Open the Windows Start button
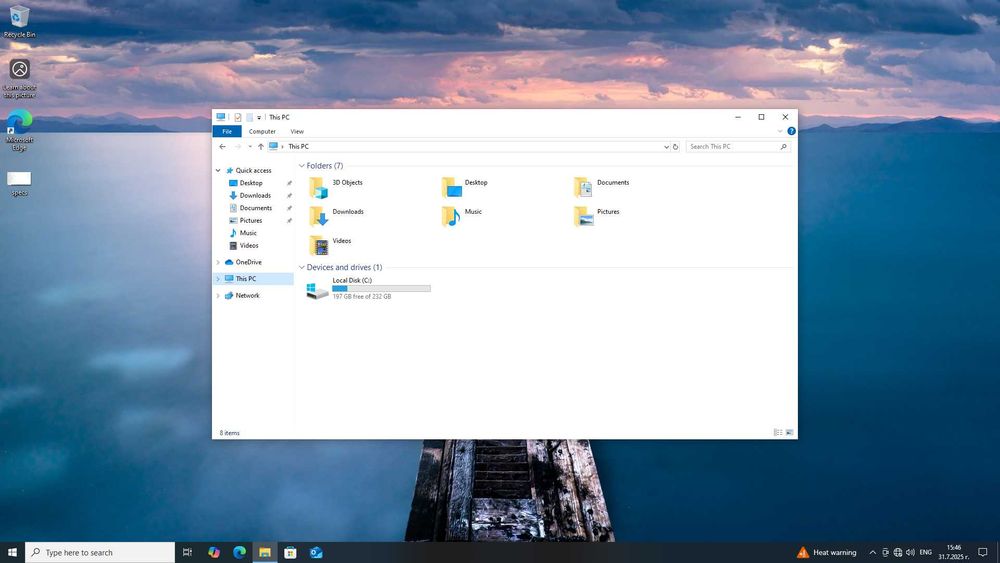Image resolution: width=1000 pixels, height=563 pixels. pos(12,553)
